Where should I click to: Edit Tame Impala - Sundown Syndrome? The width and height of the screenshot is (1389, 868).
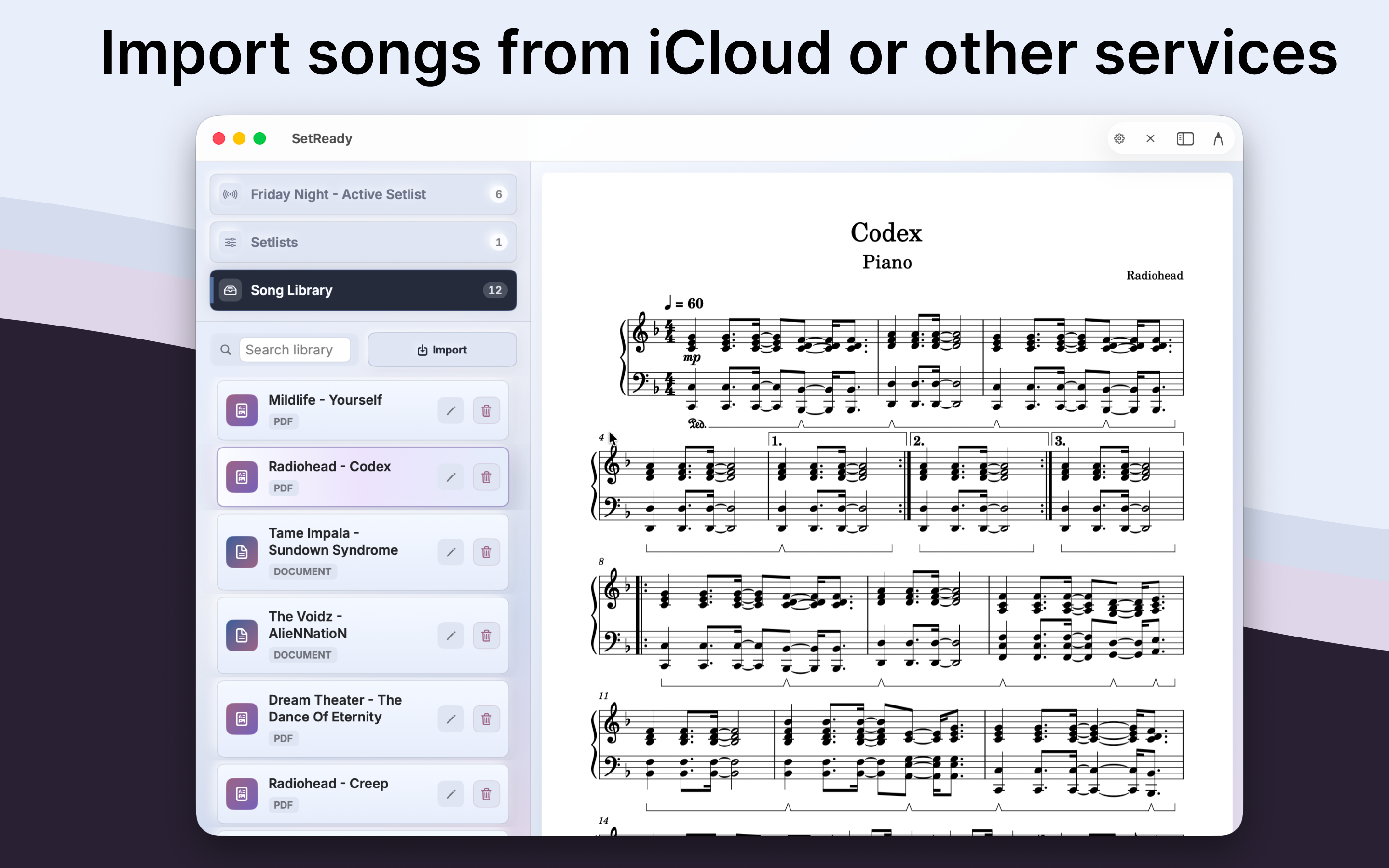[450, 552]
